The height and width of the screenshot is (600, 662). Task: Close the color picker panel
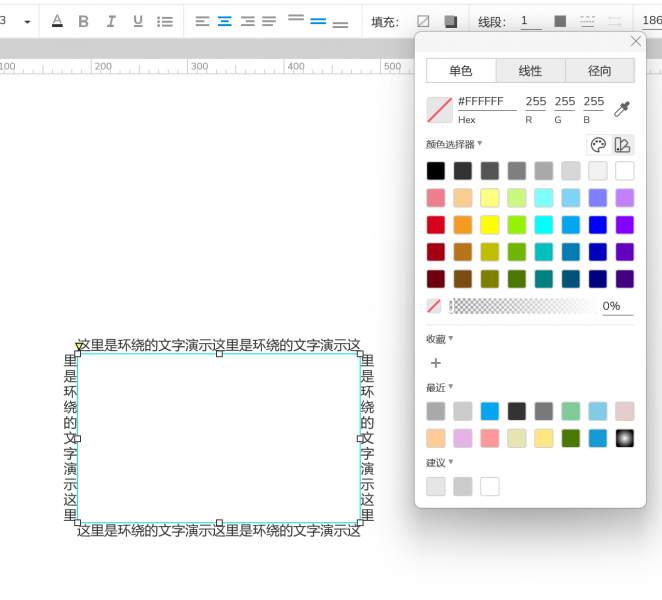pos(635,41)
